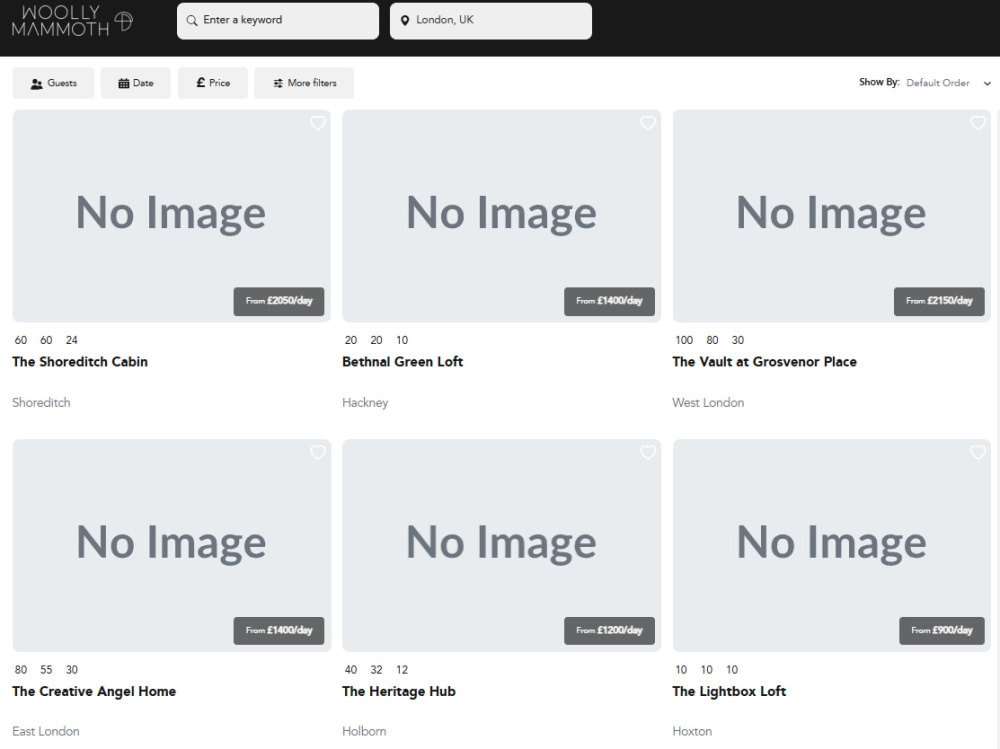1000x749 pixels.
Task: Favorite Bethnal Green Loft with heart icon
Action: [x=648, y=122]
